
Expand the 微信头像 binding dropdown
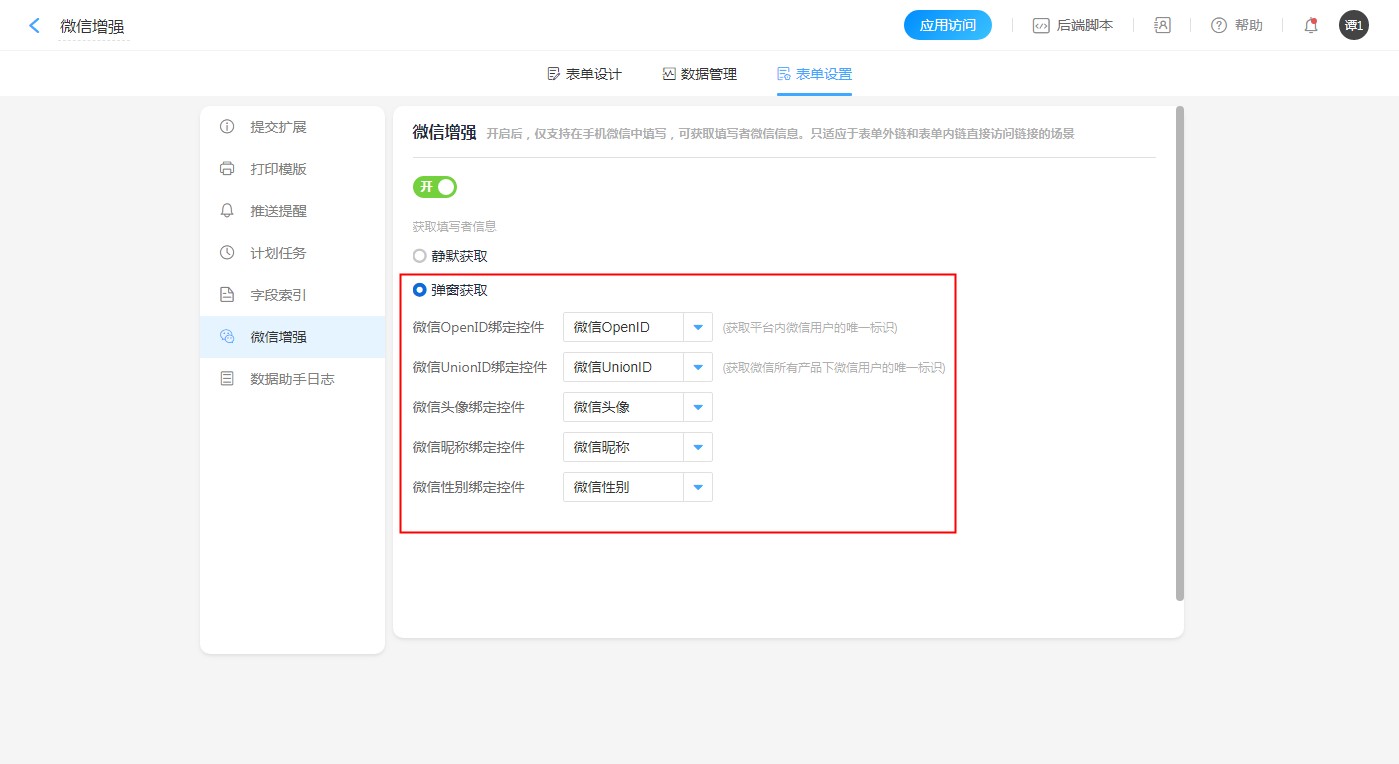tap(697, 407)
